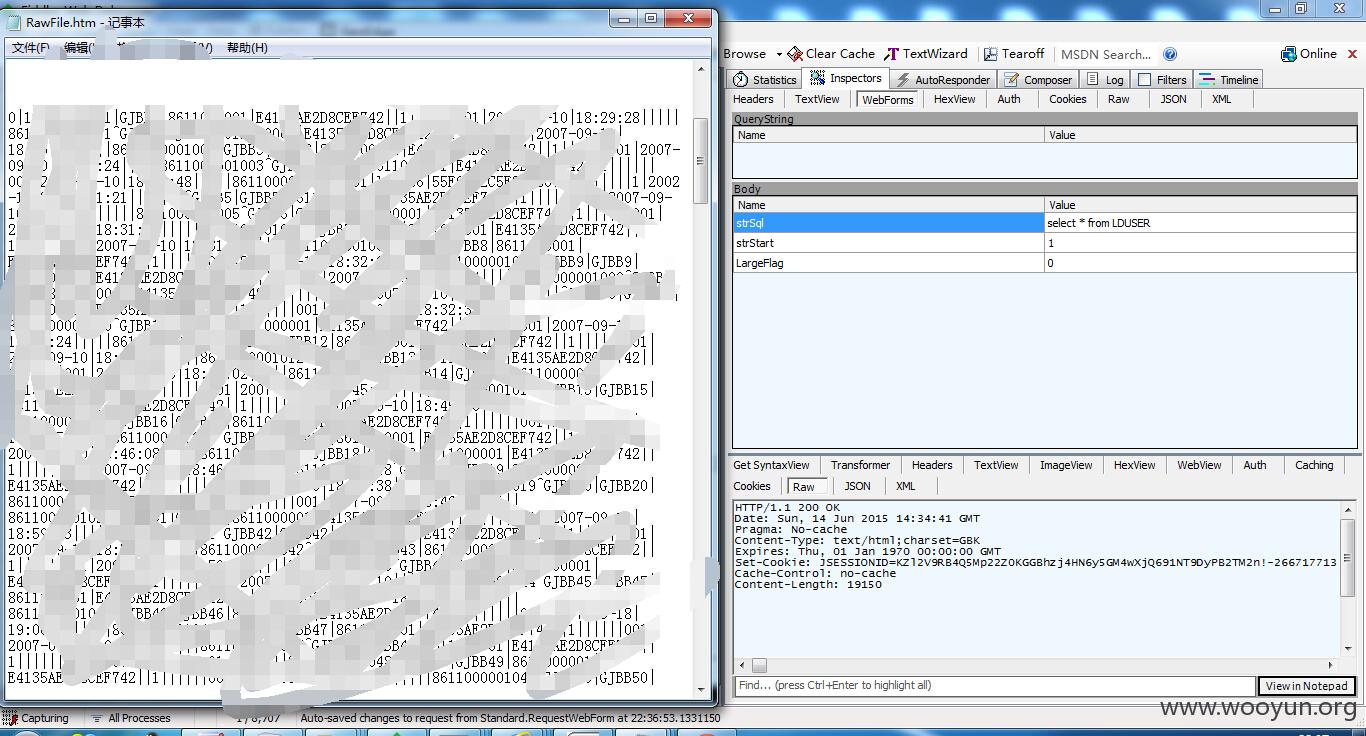Open response Auth tab
Image resolution: width=1366 pixels, height=736 pixels.
click(1255, 465)
